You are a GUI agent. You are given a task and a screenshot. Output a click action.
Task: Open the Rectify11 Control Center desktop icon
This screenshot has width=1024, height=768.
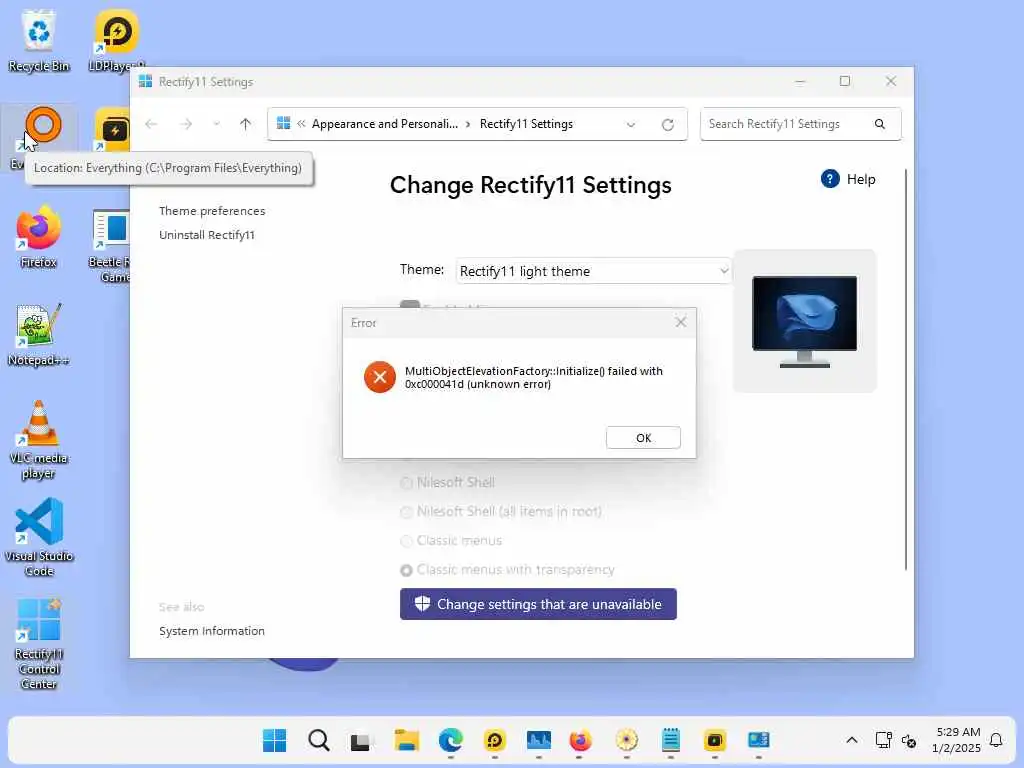[x=39, y=643]
